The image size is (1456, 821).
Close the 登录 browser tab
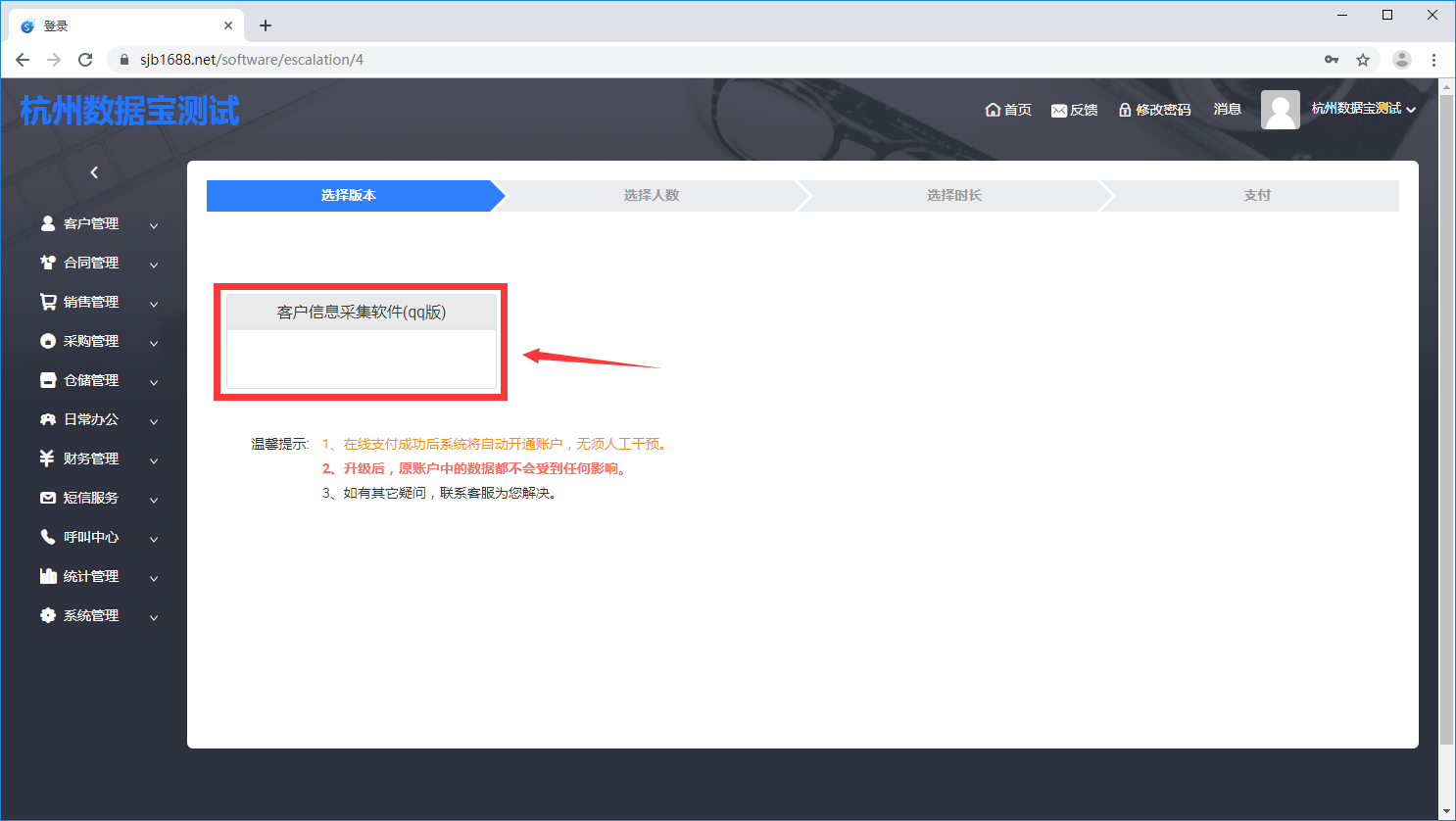[228, 25]
